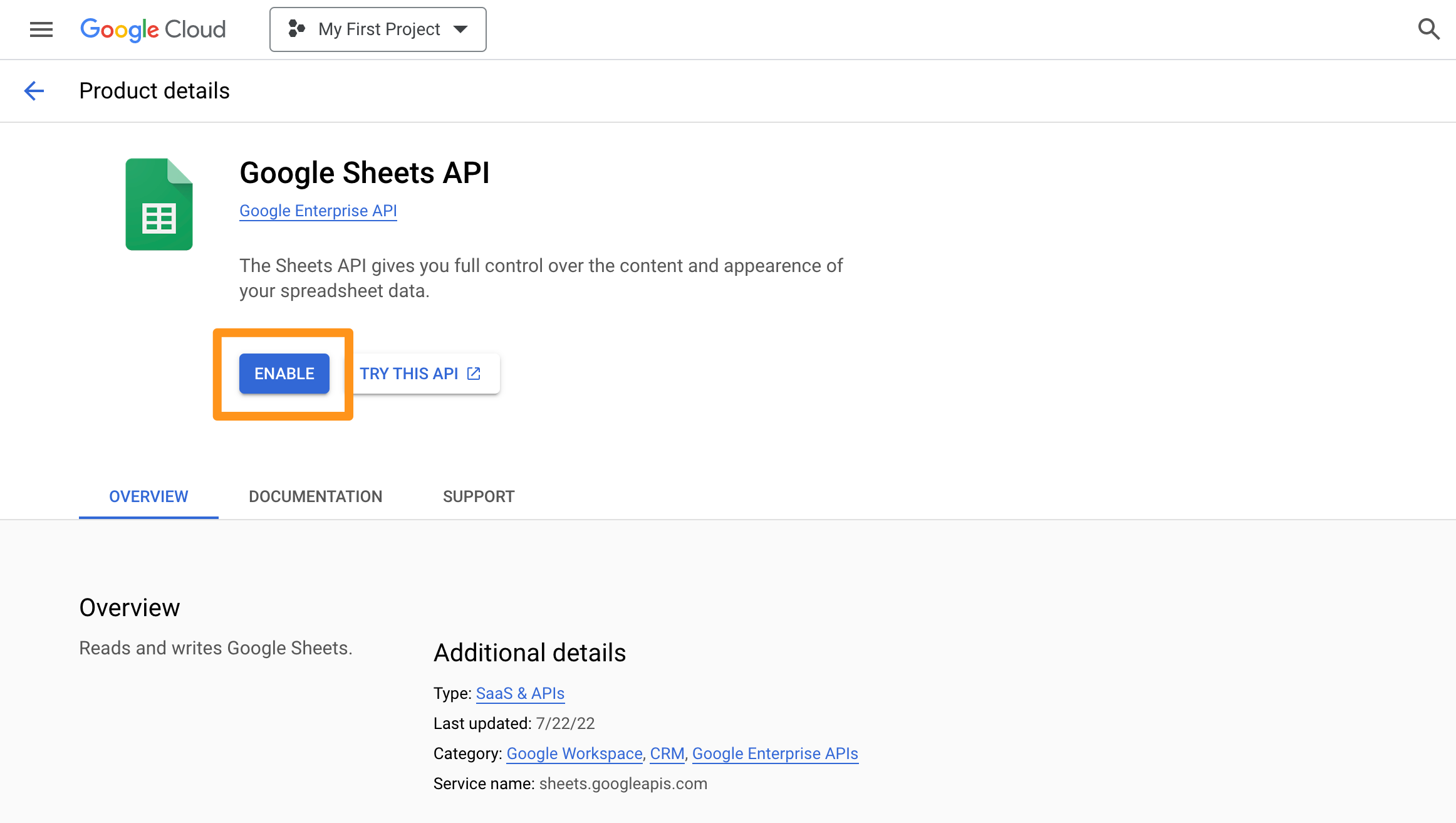Click the service name sheets.googleapis.com
1456x823 pixels.
click(x=623, y=784)
